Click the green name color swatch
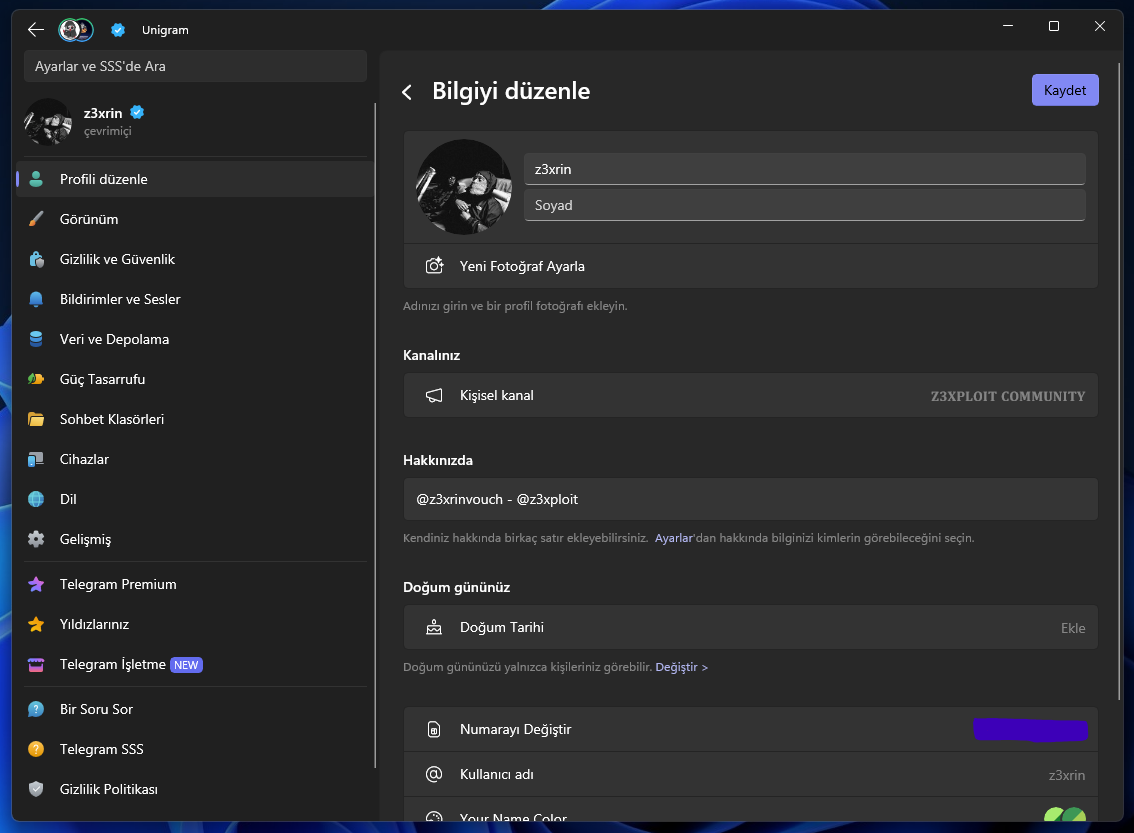1134x833 pixels. (x=1065, y=814)
